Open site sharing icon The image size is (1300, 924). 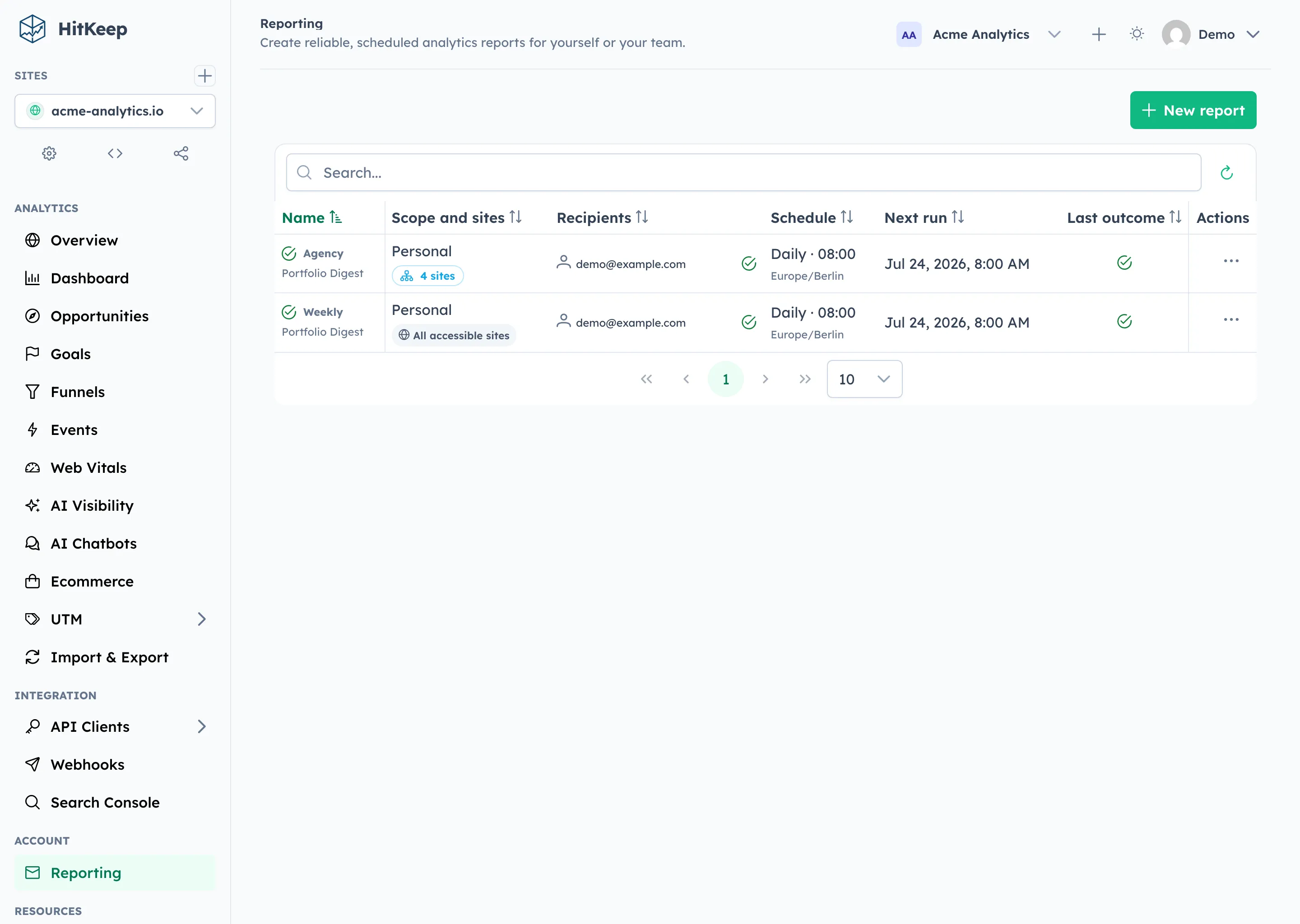point(181,153)
